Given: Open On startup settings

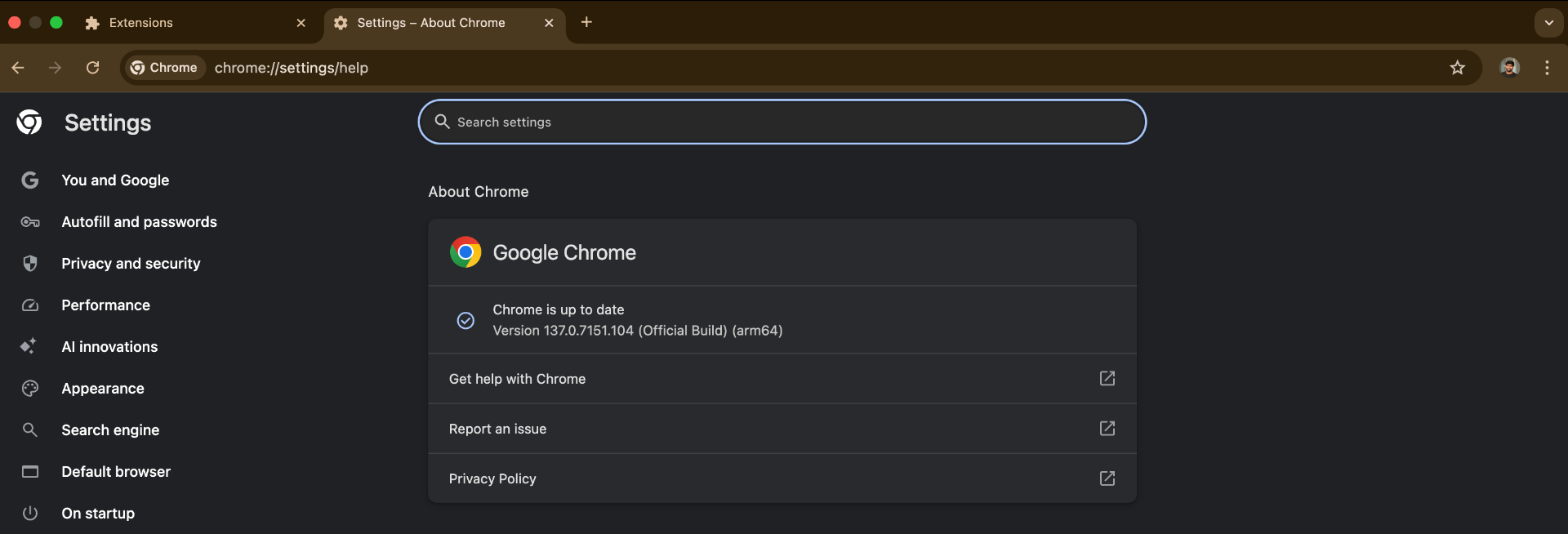Looking at the screenshot, I should [x=98, y=514].
